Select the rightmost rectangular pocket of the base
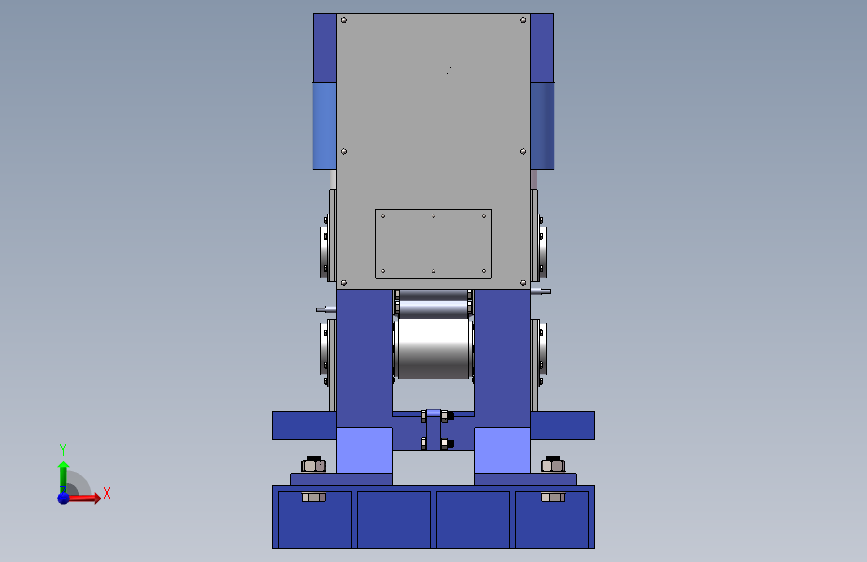The width and height of the screenshot is (867, 562). click(x=552, y=519)
